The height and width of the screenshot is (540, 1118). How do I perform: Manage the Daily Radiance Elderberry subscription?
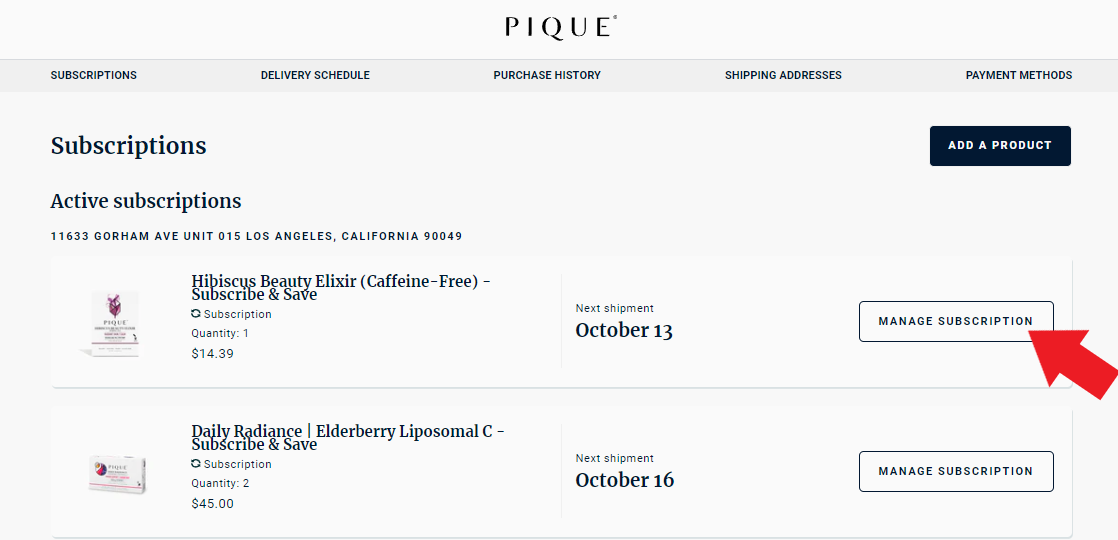955,471
